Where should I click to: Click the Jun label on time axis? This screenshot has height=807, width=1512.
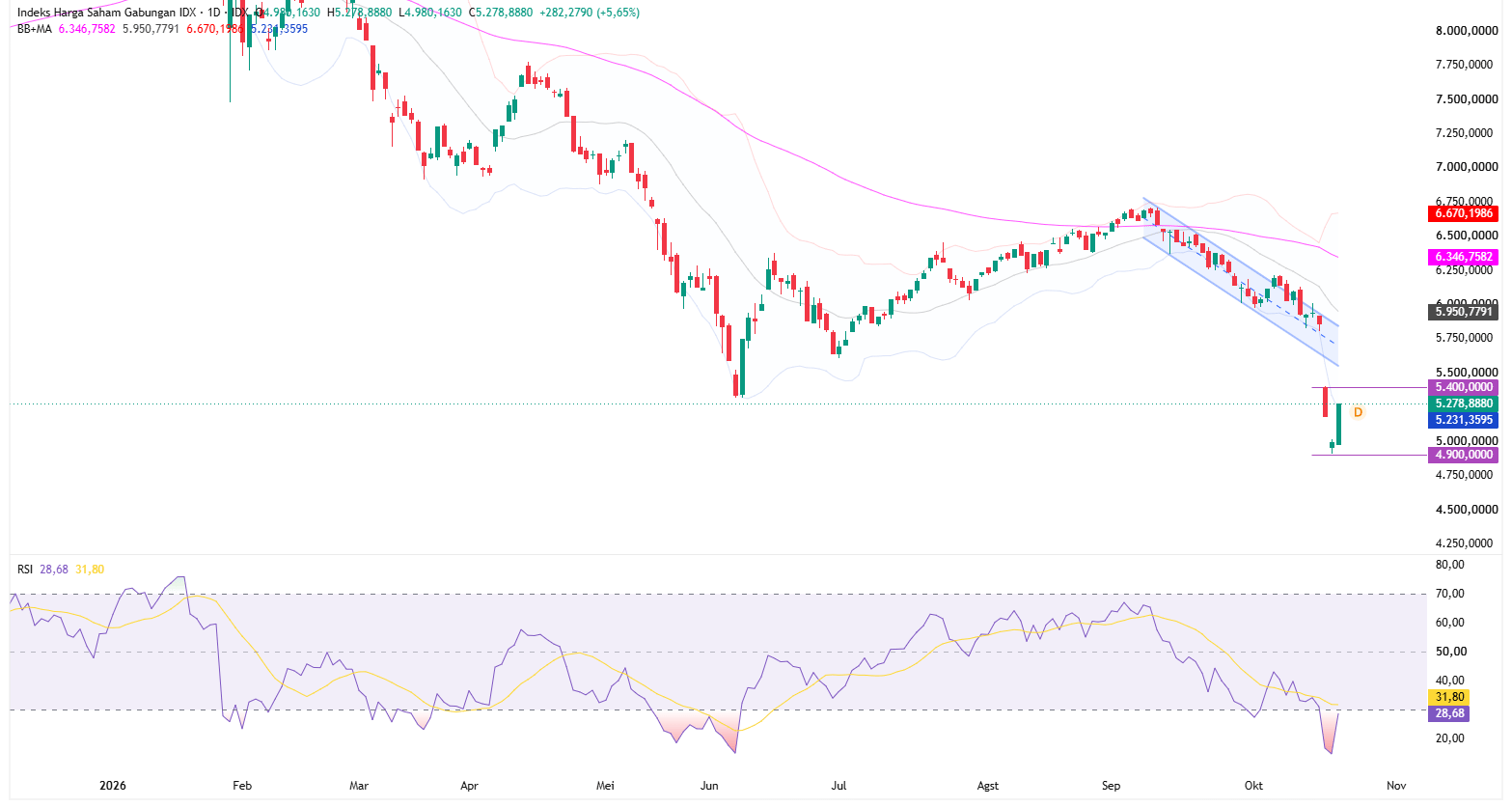(x=709, y=786)
